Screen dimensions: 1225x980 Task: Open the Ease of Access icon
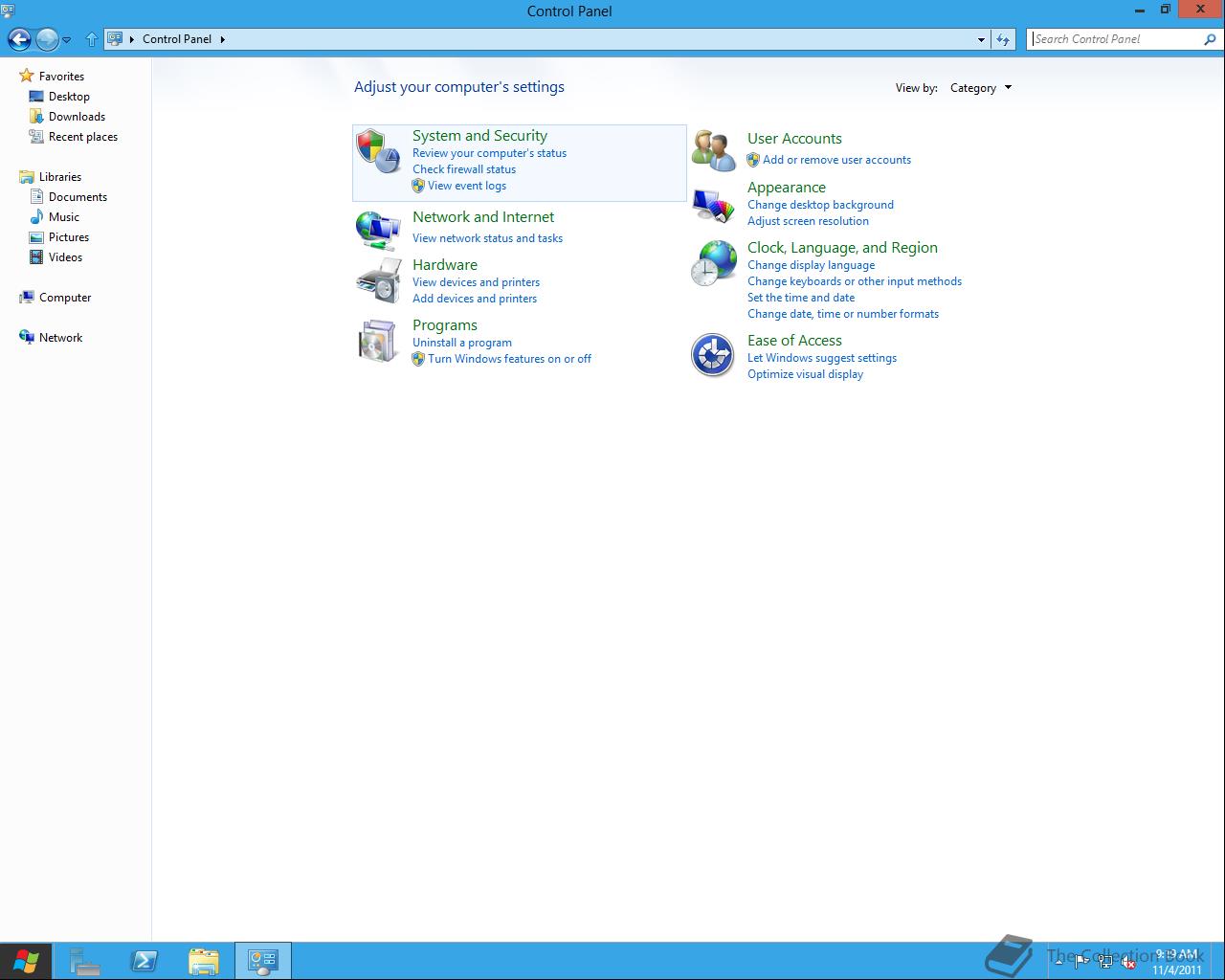tap(713, 355)
